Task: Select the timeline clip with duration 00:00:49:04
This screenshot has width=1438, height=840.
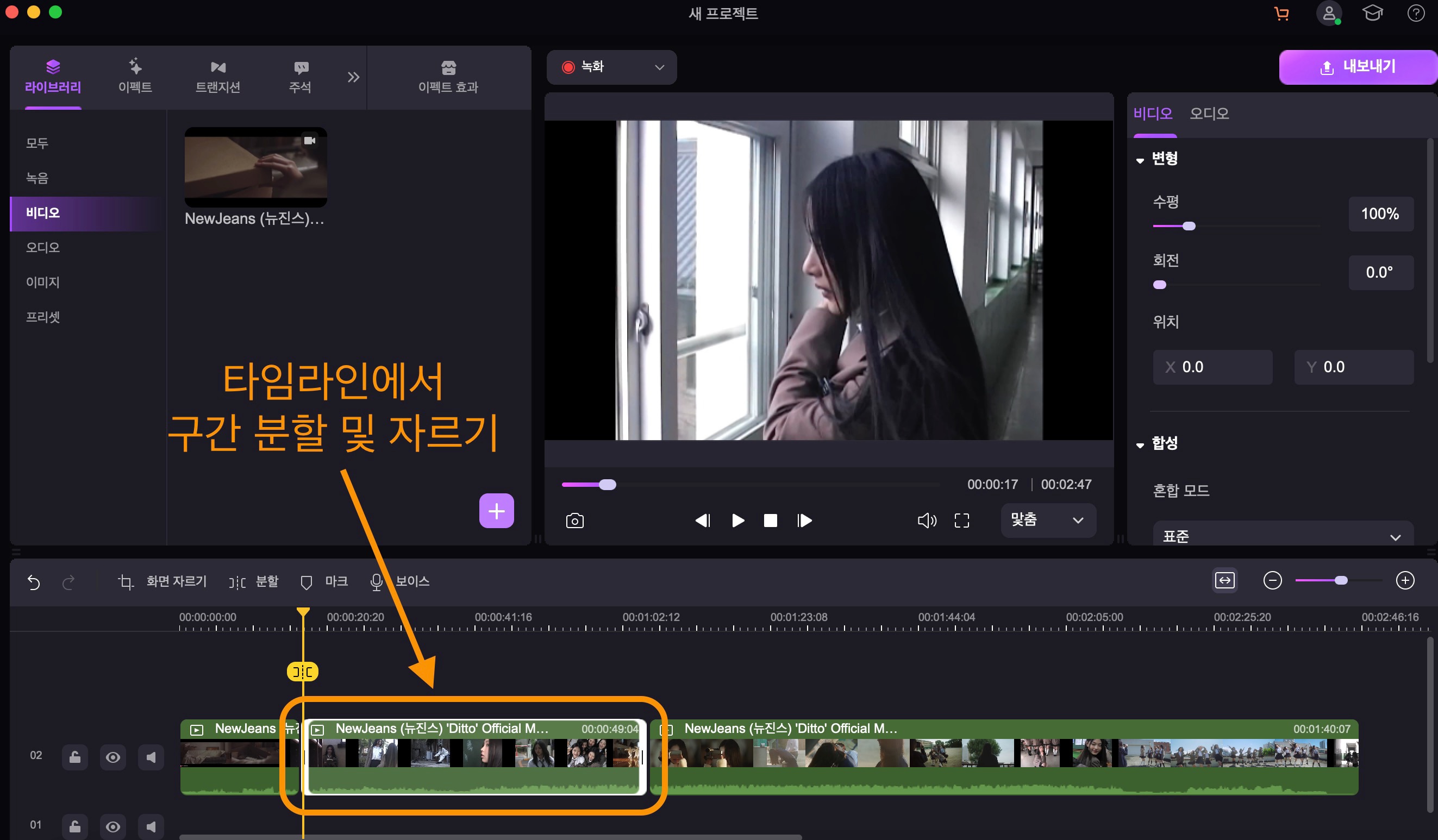Action: click(476, 757)
